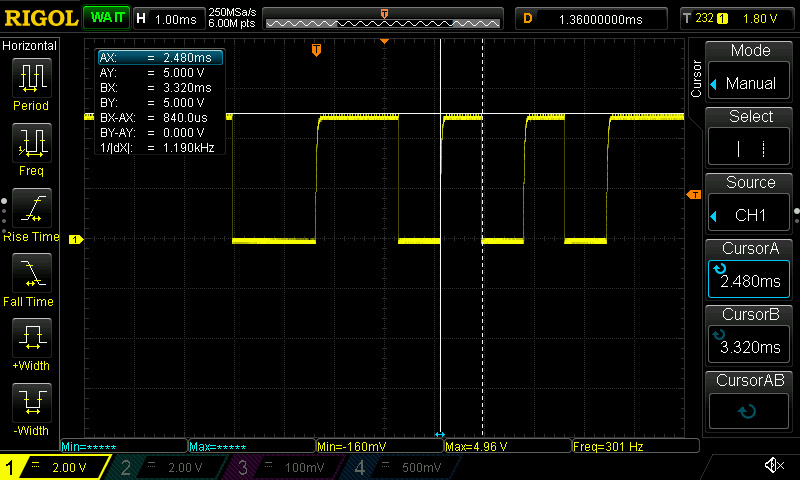Open the cursor Mode Manual menu
The height and width of the screenshot is (480, 800).
749,83
